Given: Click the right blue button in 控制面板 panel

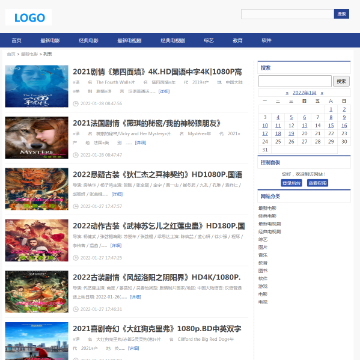Looking at the screenshot, I should pos(317,183).
